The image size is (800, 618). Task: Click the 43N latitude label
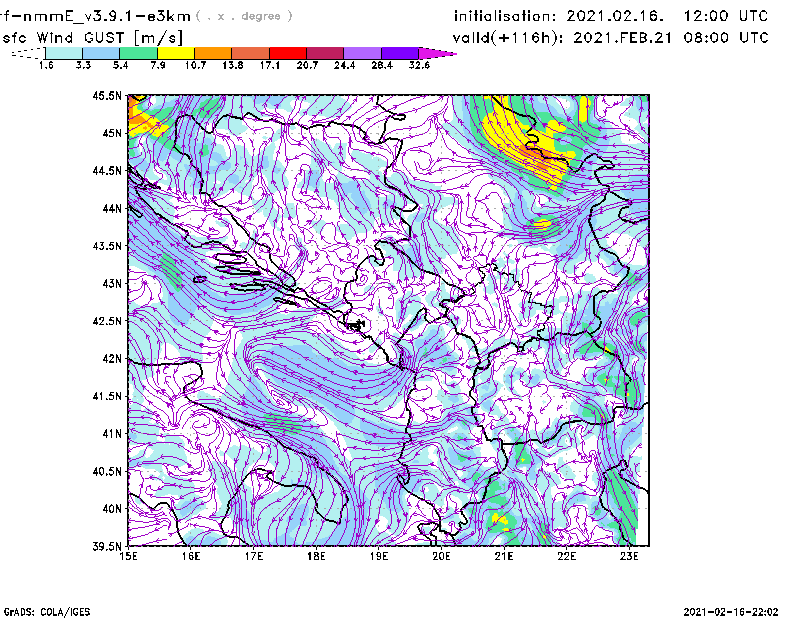[x=112, y=283]
